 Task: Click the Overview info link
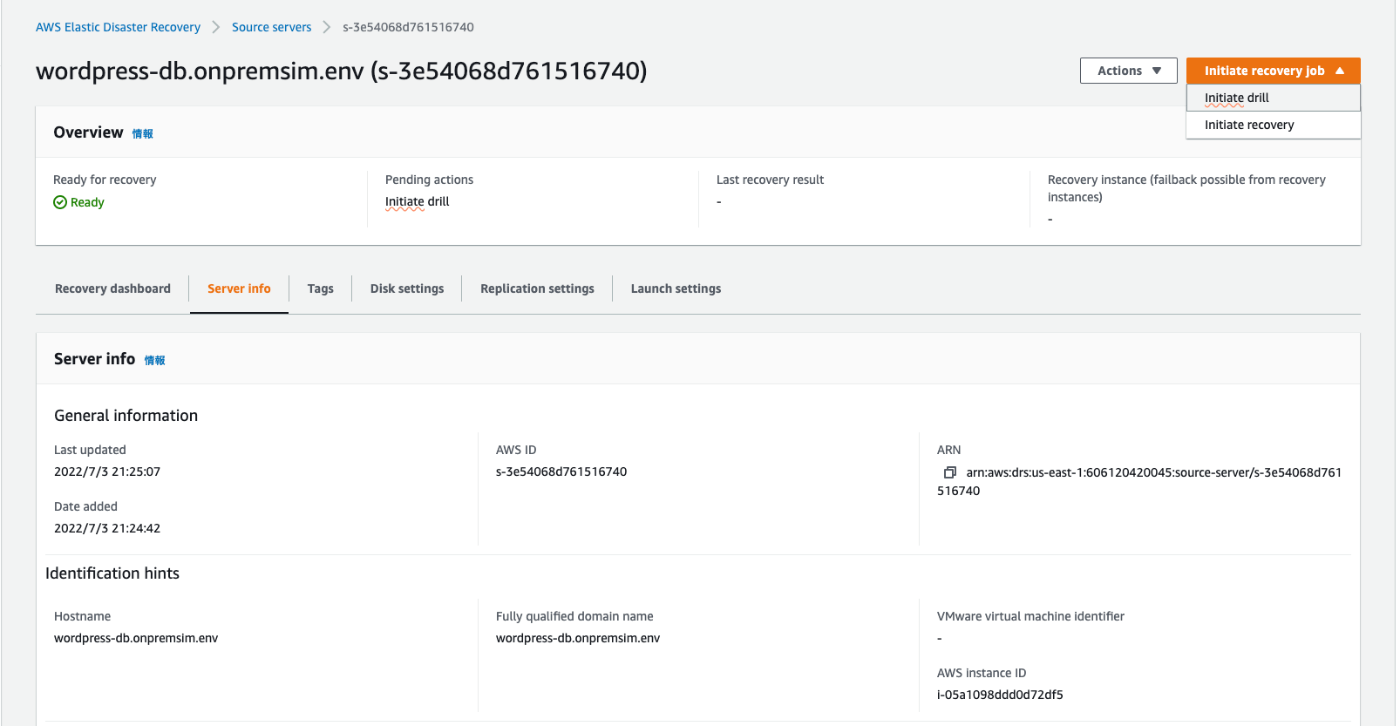point(143,134)
